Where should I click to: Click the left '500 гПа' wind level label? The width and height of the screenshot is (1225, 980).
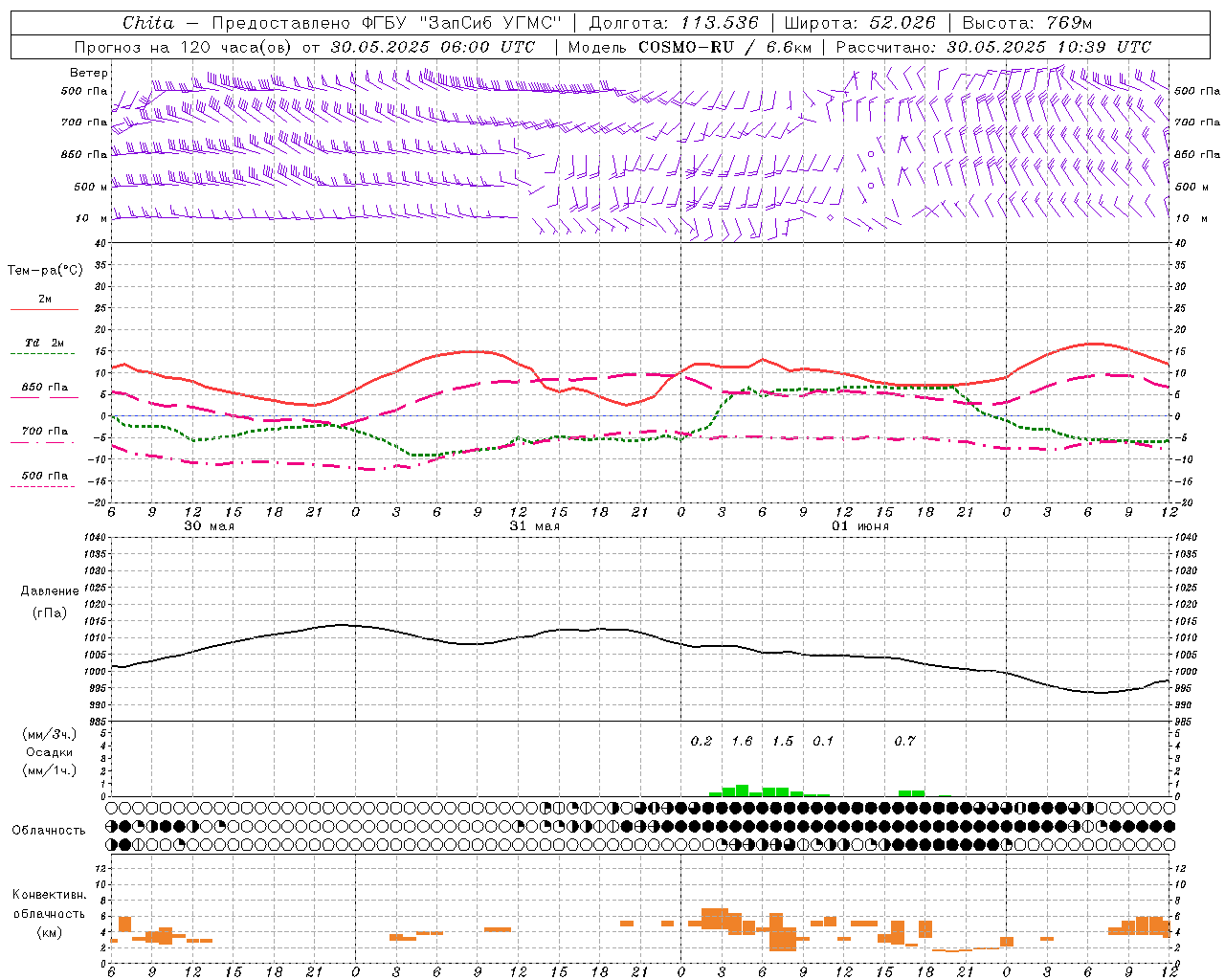click(x=84, y=91)
